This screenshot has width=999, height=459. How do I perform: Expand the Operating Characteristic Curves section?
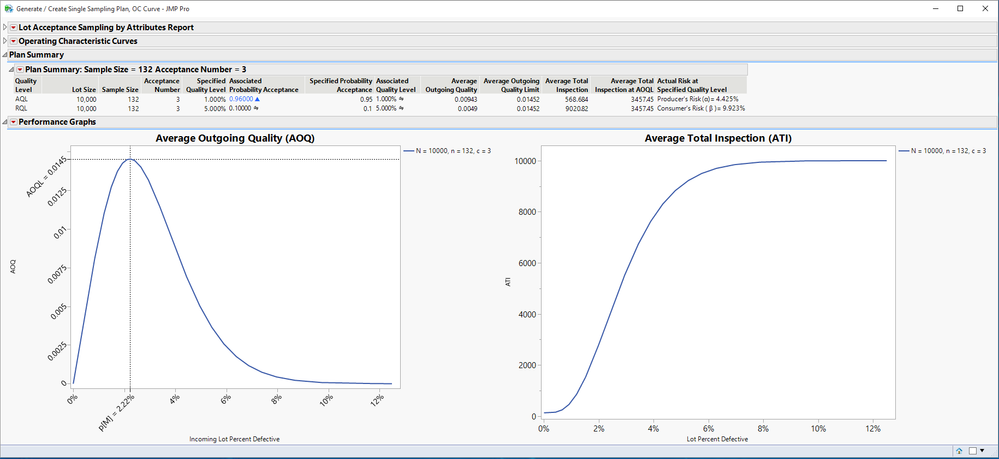[5, 41]
